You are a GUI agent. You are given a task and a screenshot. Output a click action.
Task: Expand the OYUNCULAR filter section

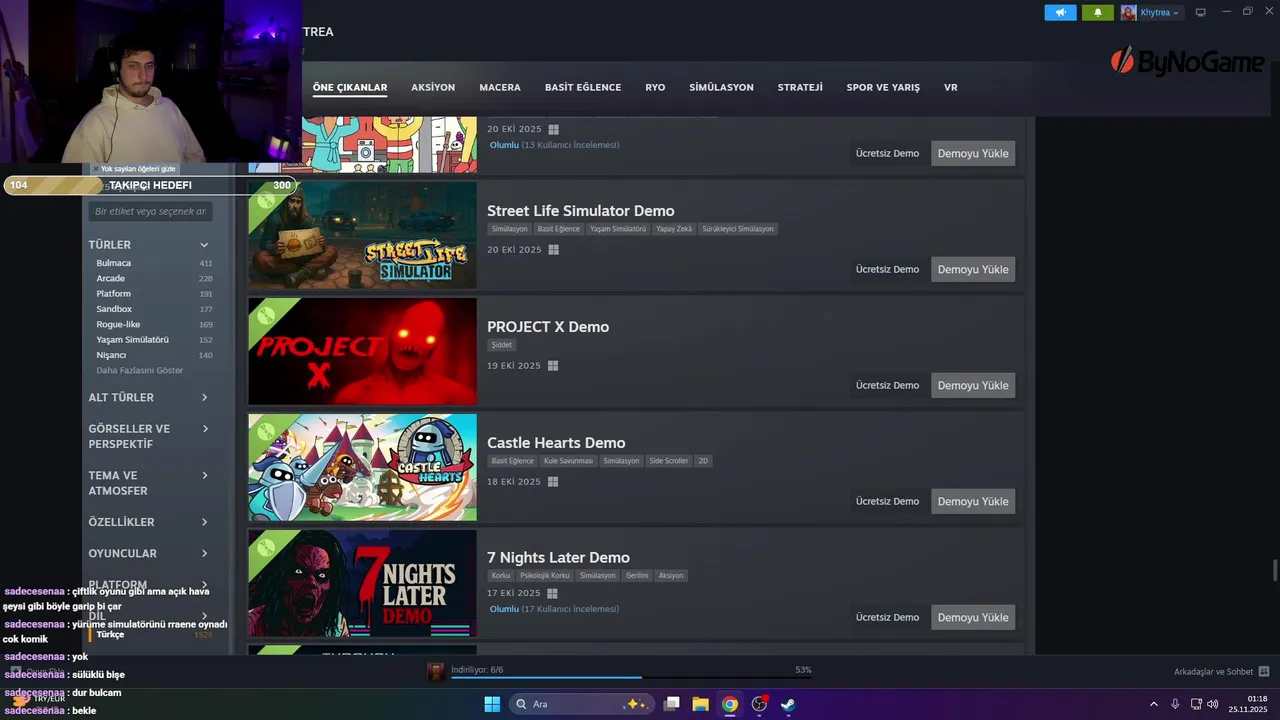point(204,554)
